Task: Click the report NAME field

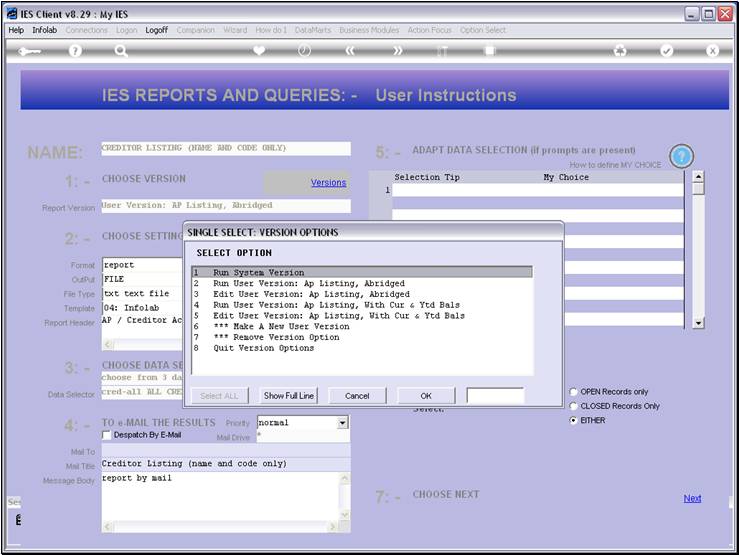Action: pos(226,148)
